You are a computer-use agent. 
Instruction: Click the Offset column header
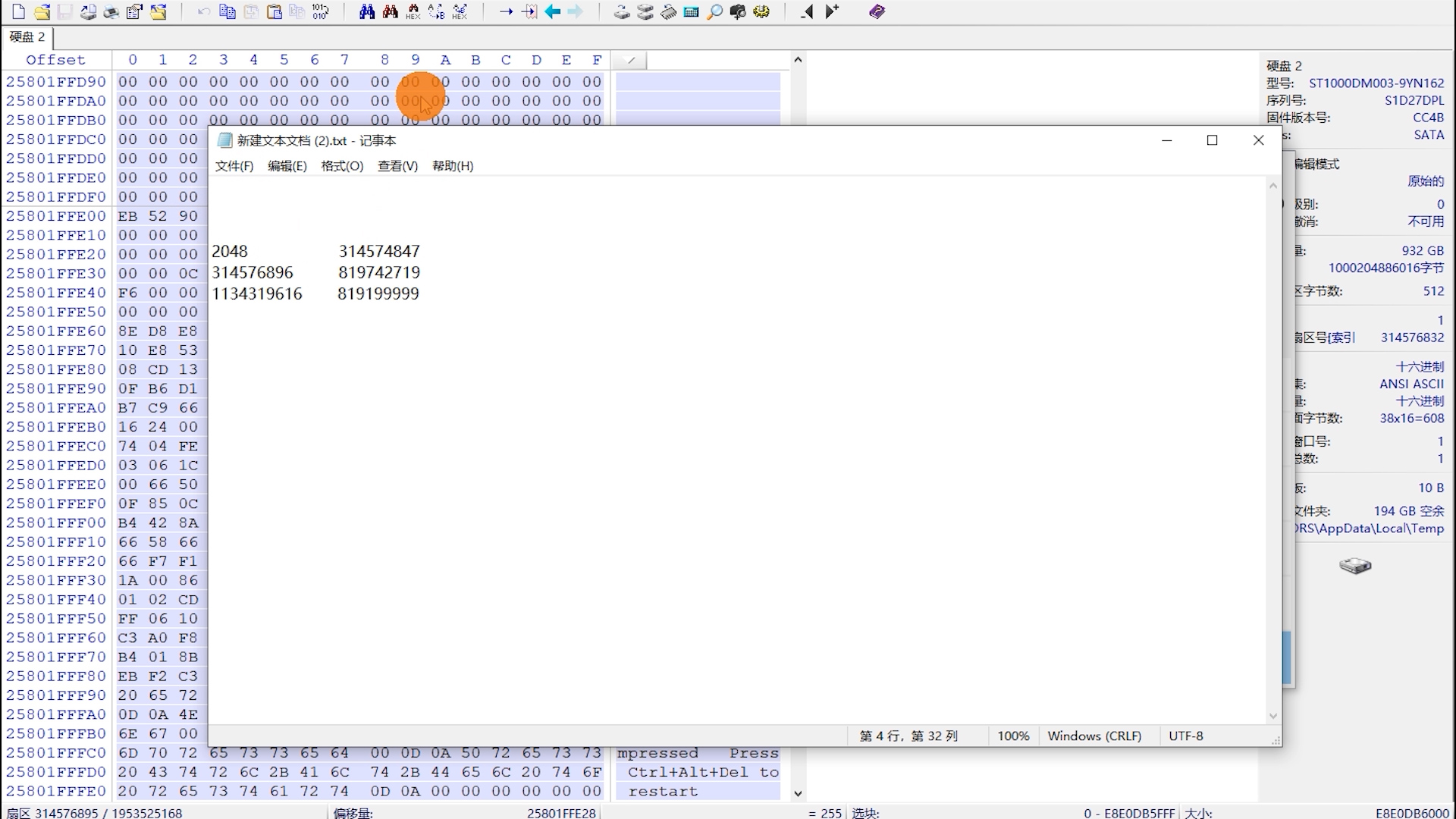click(x=55, y=60)
